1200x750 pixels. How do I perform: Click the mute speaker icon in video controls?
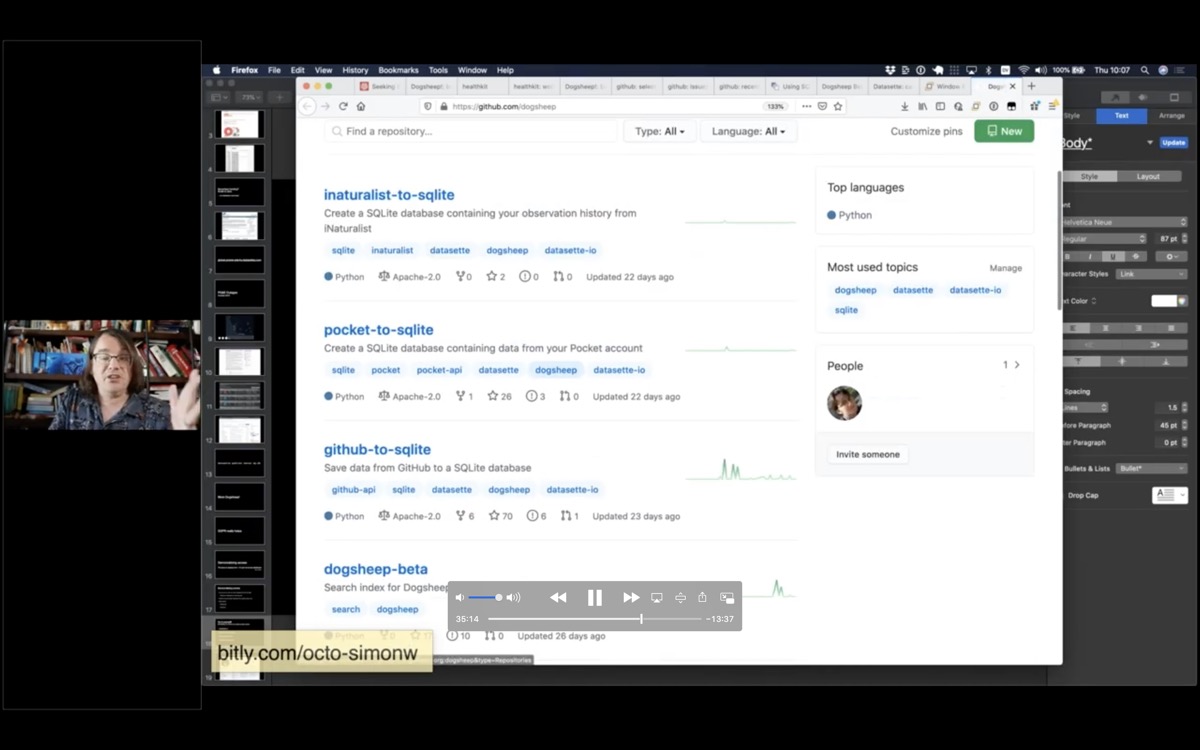point(460,598)
